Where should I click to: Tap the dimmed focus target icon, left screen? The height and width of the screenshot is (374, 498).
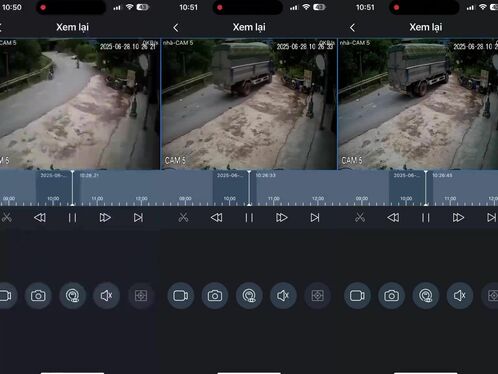point(141,296)
